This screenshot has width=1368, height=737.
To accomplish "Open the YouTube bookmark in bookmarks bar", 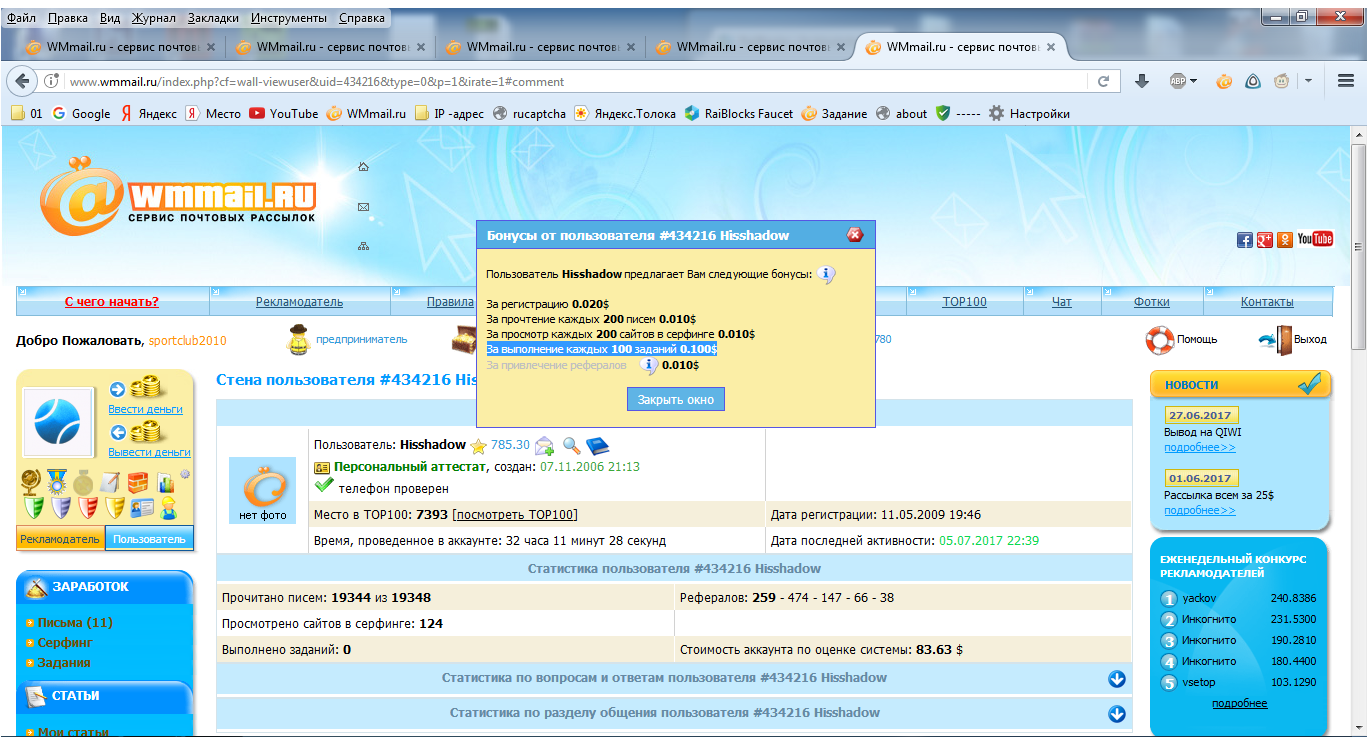I will coord(283,114).
